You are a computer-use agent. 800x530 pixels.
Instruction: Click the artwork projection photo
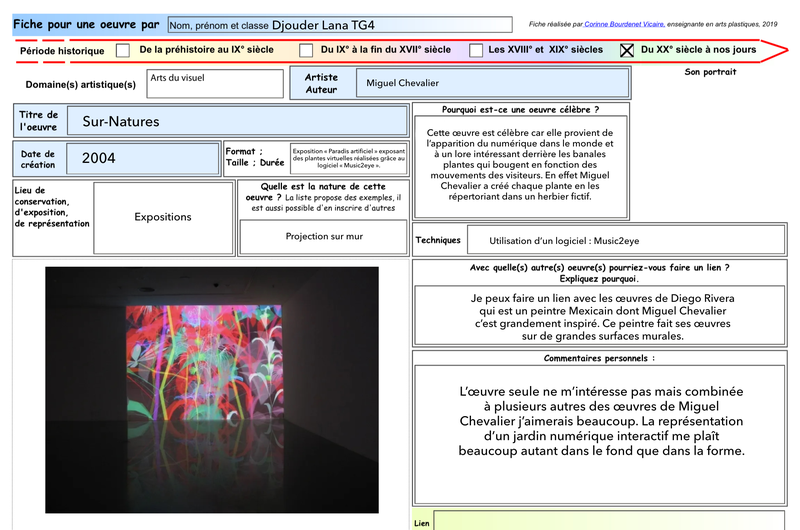[212, 389]
